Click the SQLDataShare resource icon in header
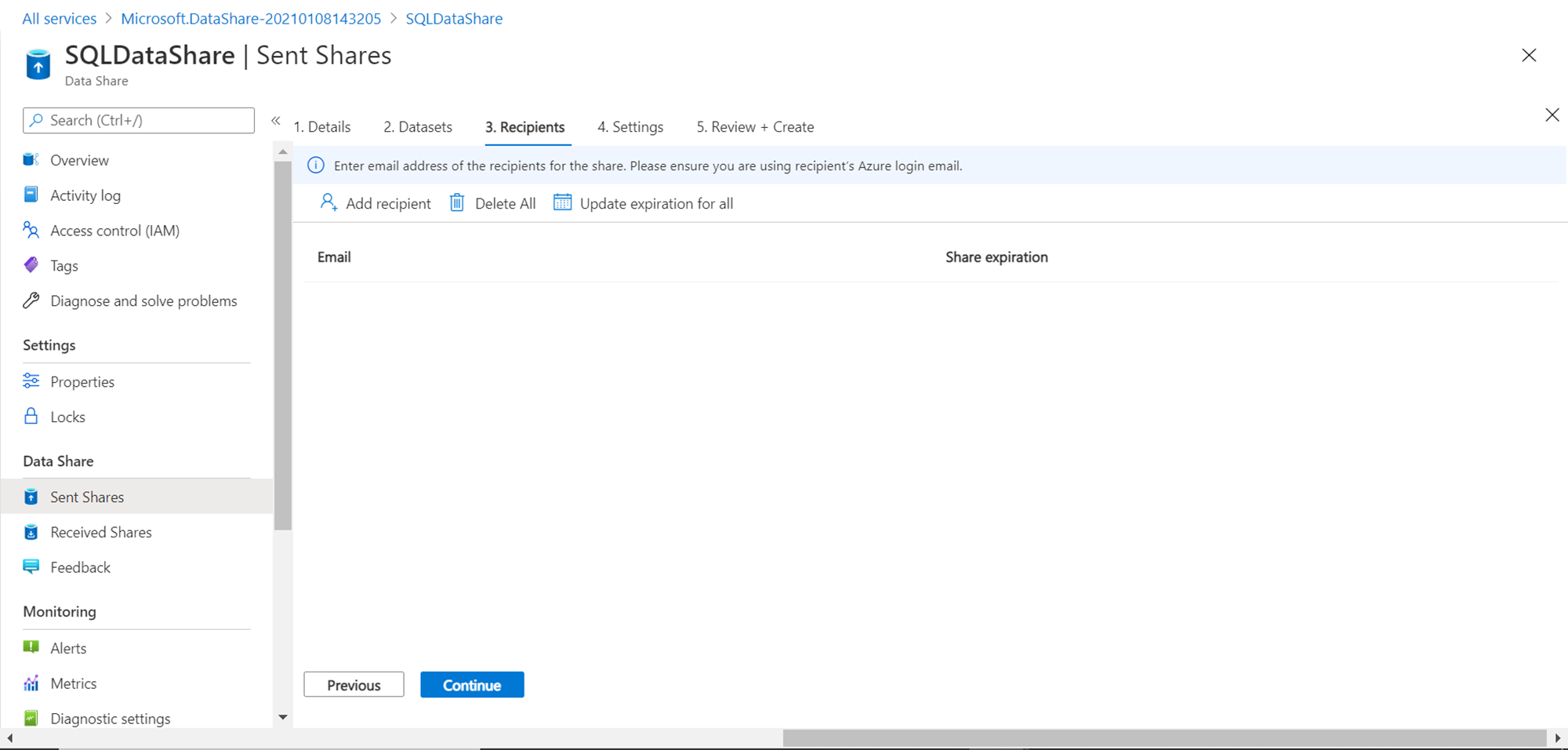 tap(38, 64)
